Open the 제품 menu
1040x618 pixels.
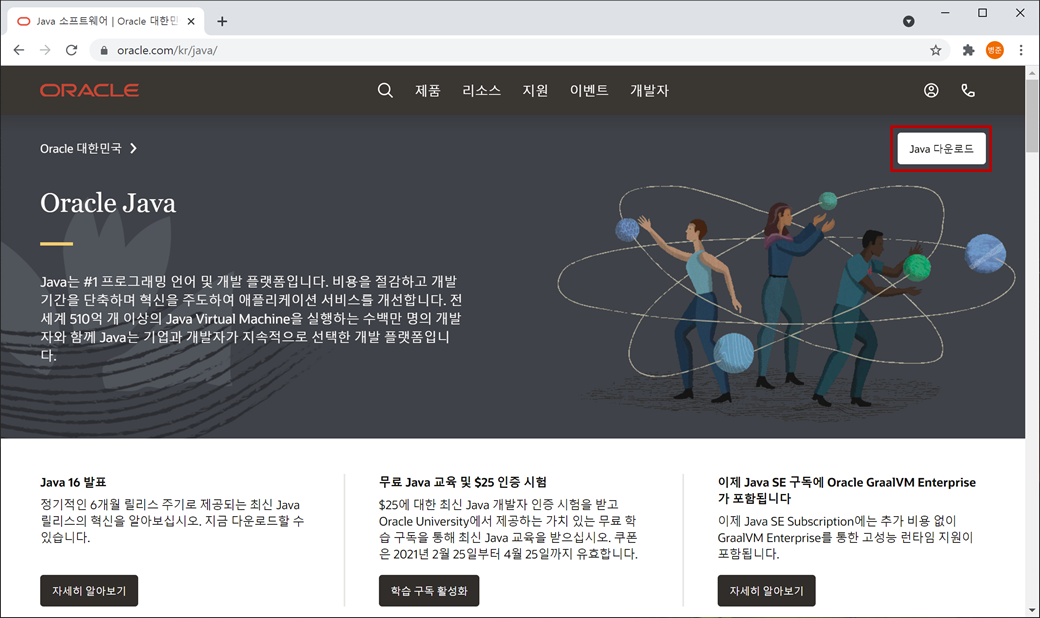click(428, 90)
